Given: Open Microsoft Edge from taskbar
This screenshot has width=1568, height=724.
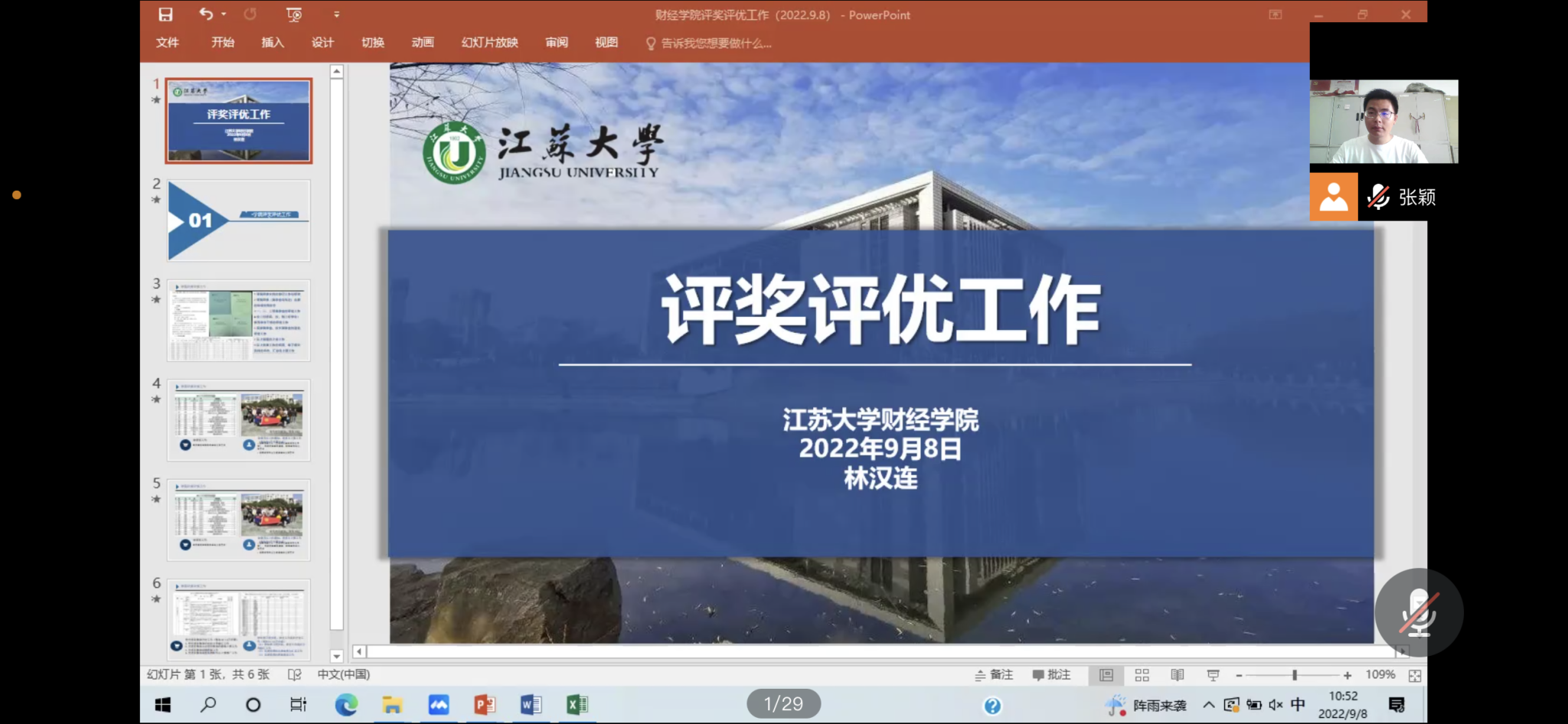Looking at the screenshot, I should click(346, 705).
